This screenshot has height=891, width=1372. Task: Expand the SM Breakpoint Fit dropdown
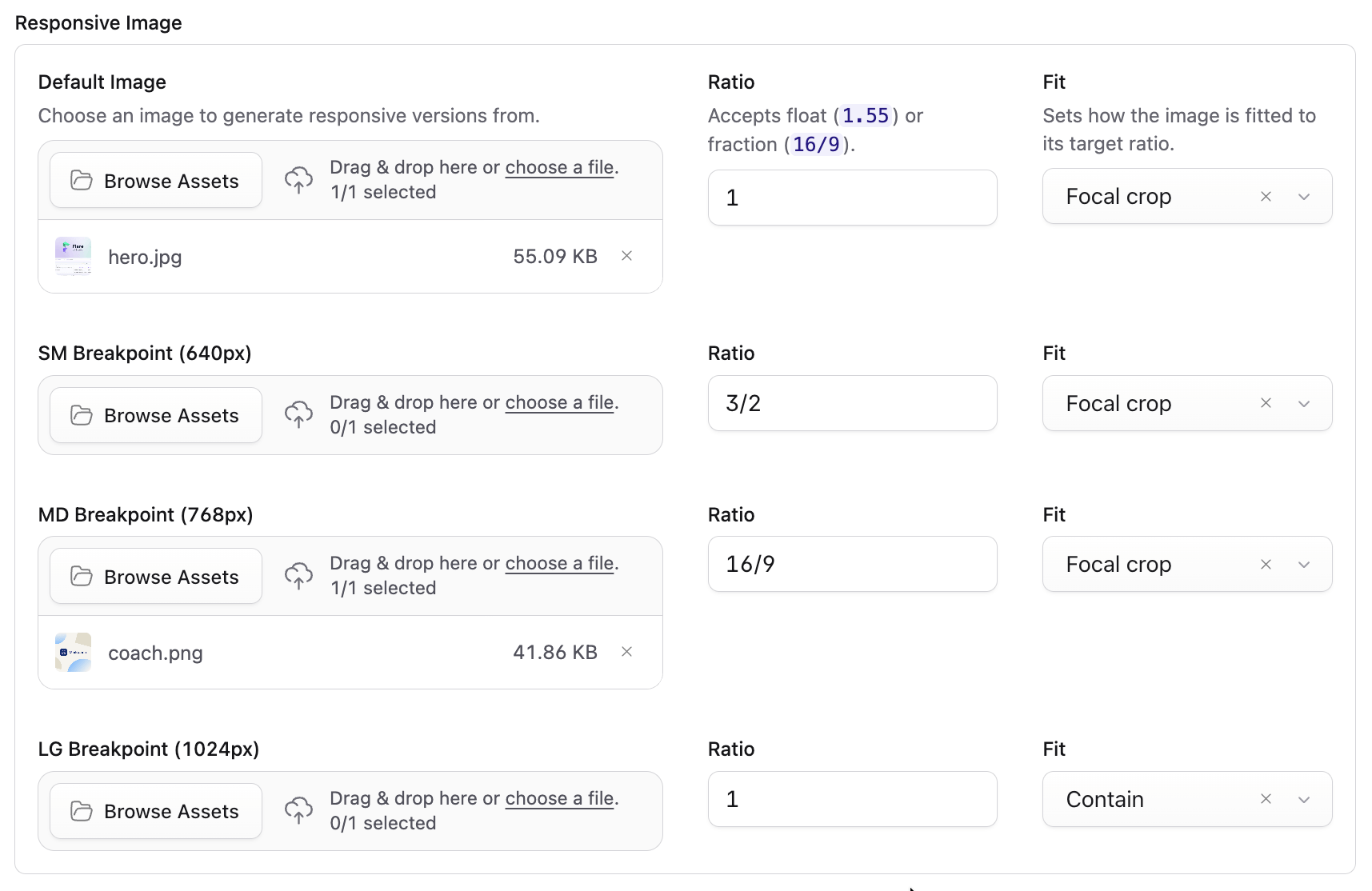(x=1304, y=403)
